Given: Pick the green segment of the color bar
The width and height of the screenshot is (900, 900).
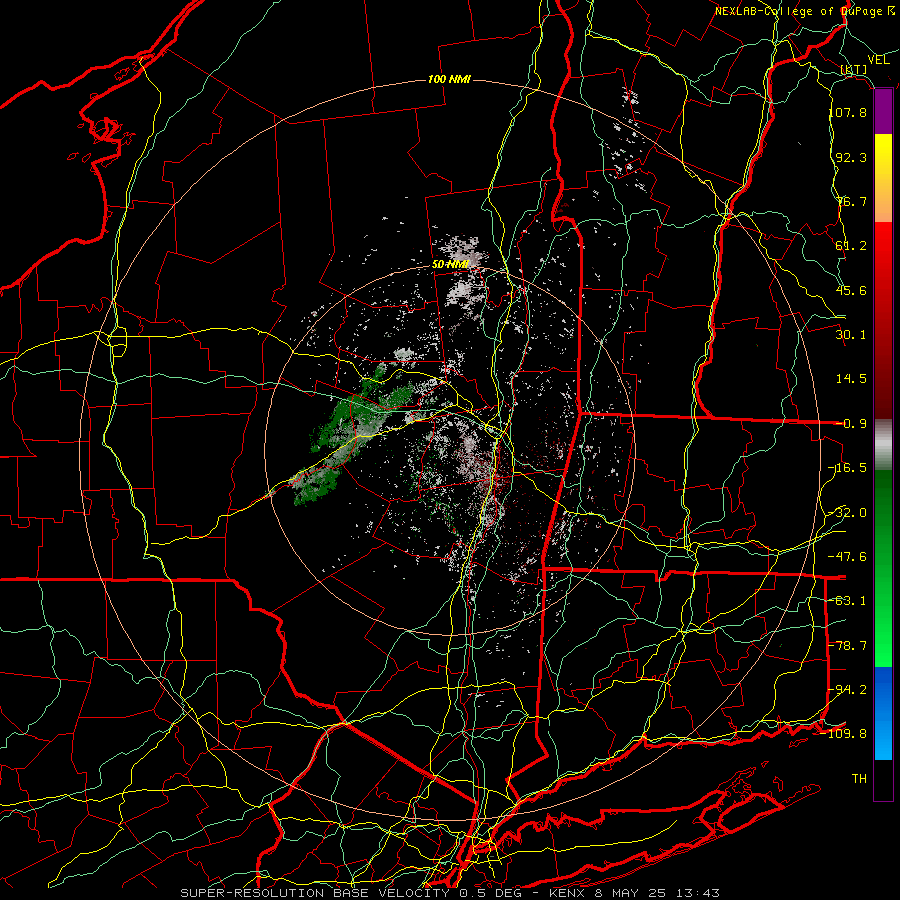Looking at the screenshot, I should coord(883,568).
